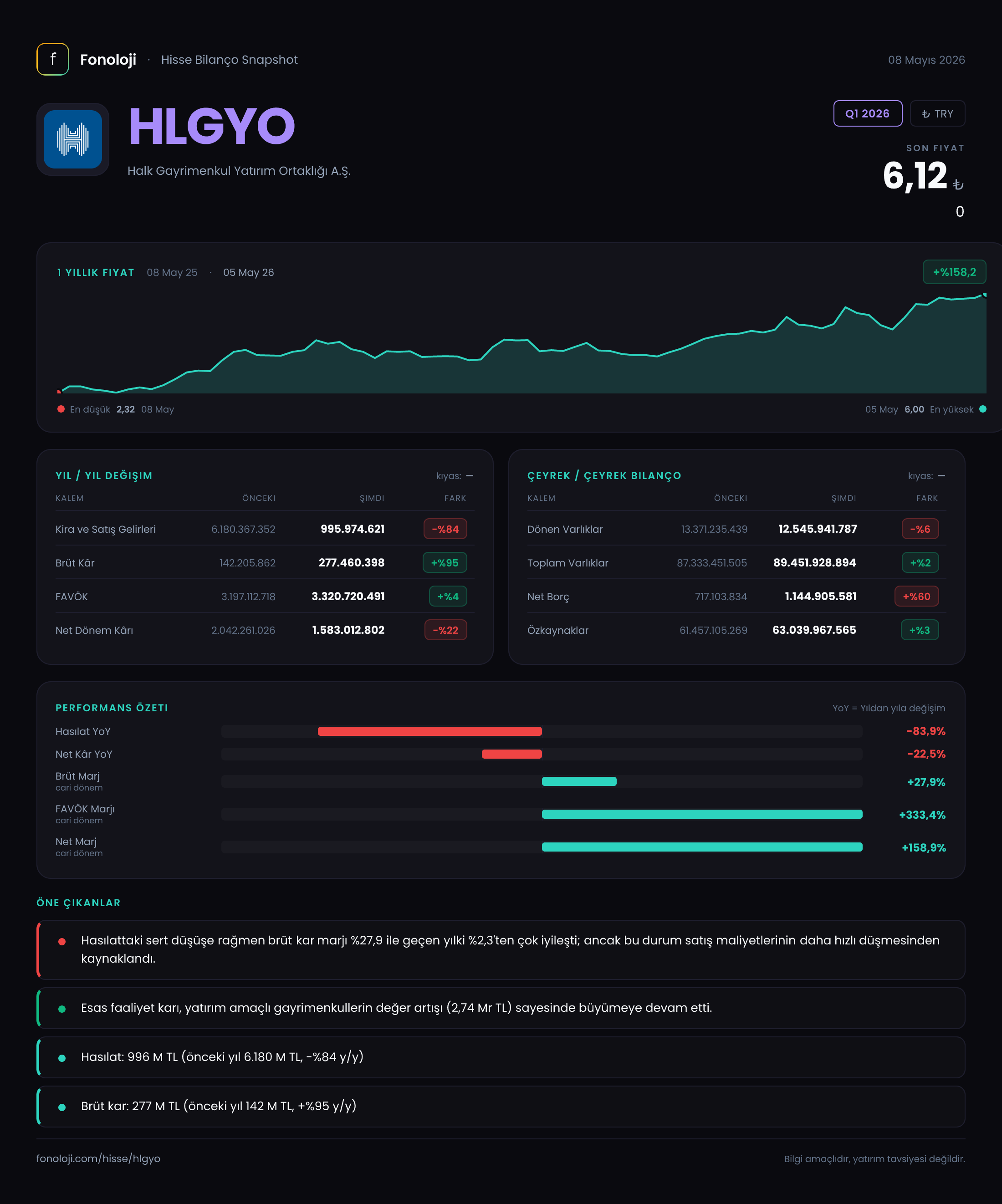Click the value 995.974.621 in the table
Image resolution: width=1002 pixels, height=1204 pixels.
click(352, 529)
